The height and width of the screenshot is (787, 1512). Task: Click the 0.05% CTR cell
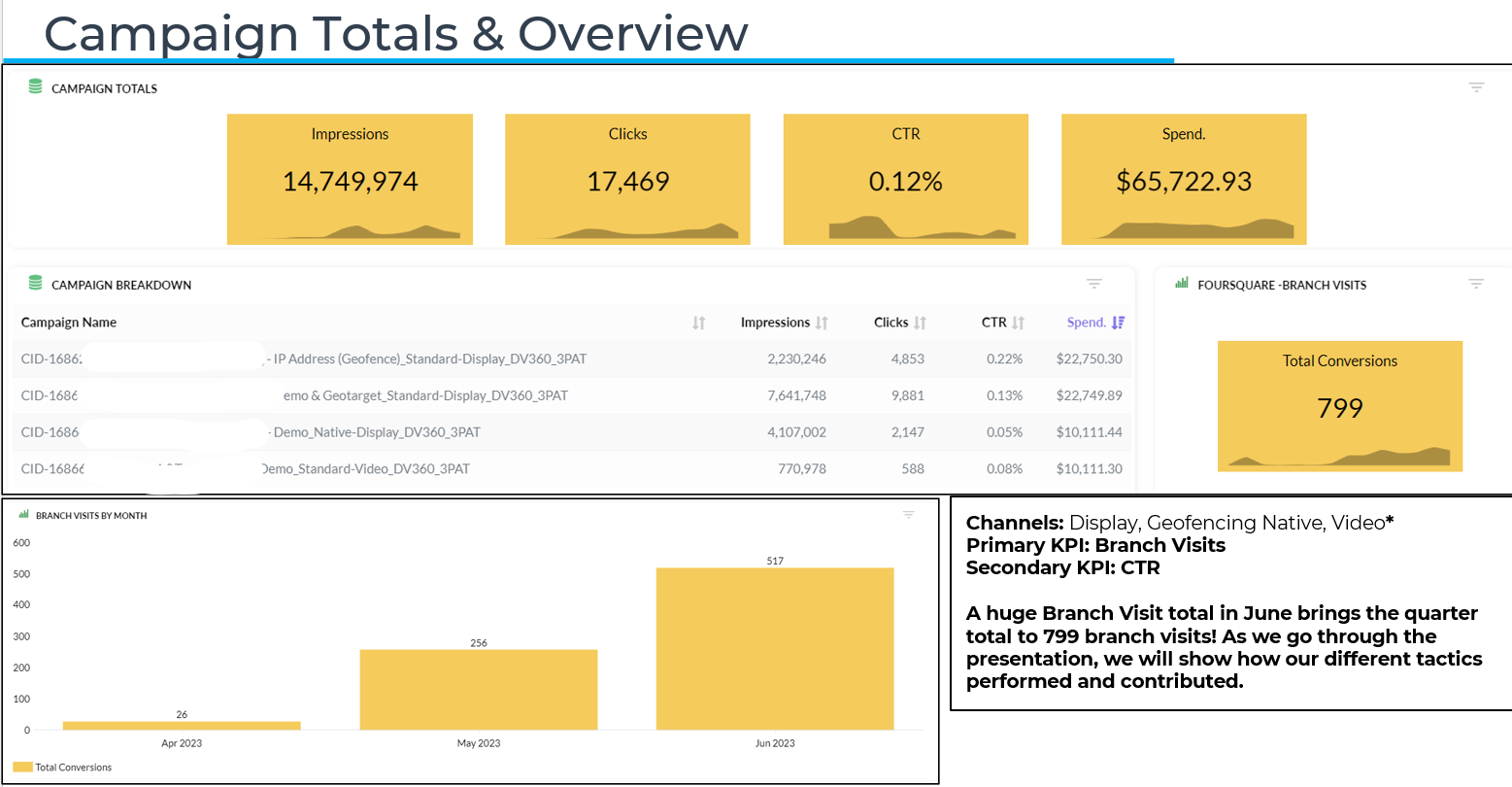pyautogui.click(x=1005, y=432)
